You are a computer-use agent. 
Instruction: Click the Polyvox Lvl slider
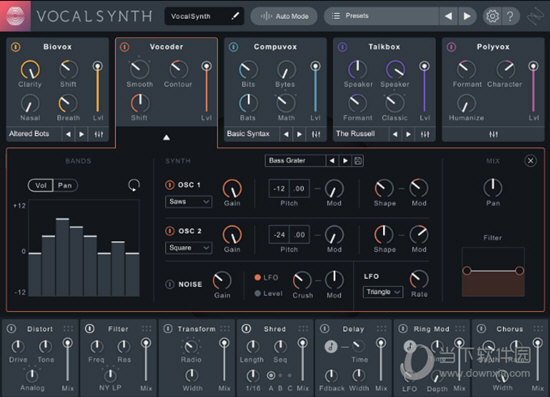[533, 88]
